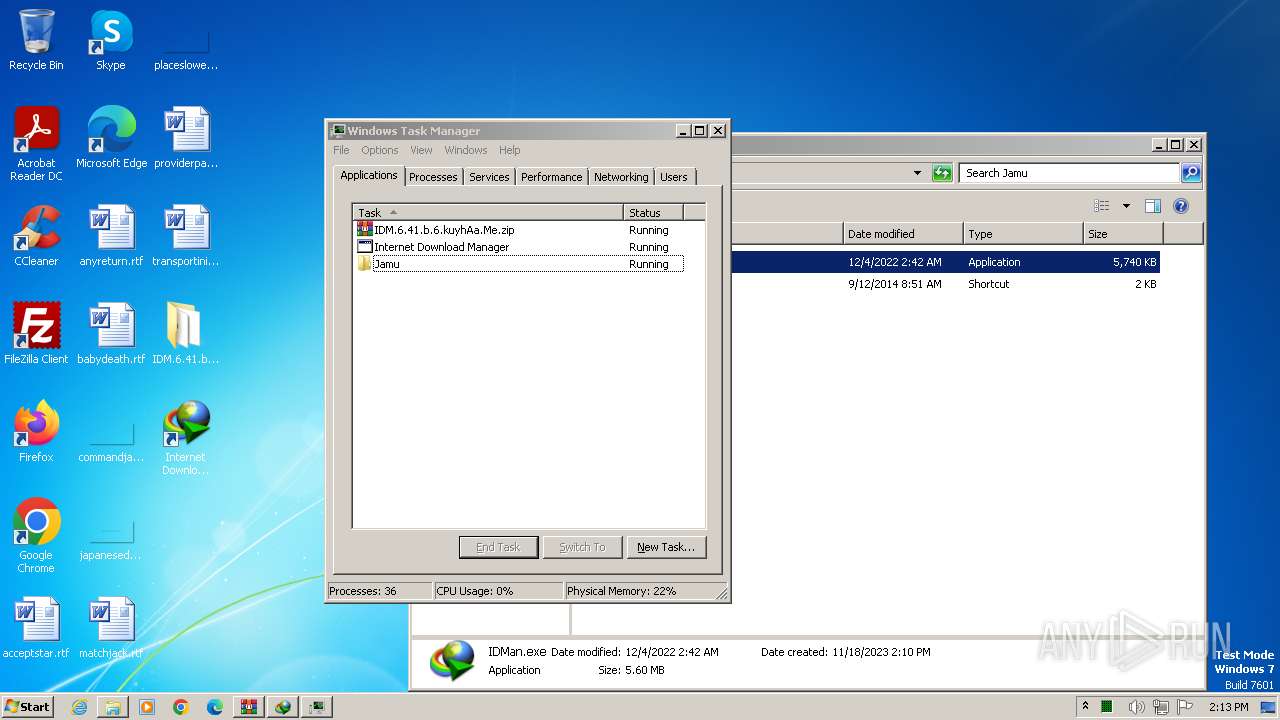Open acceptstar.rtf document icon
The height and width of the screenshot is (720, 1280).
click(x=36, y=628)
